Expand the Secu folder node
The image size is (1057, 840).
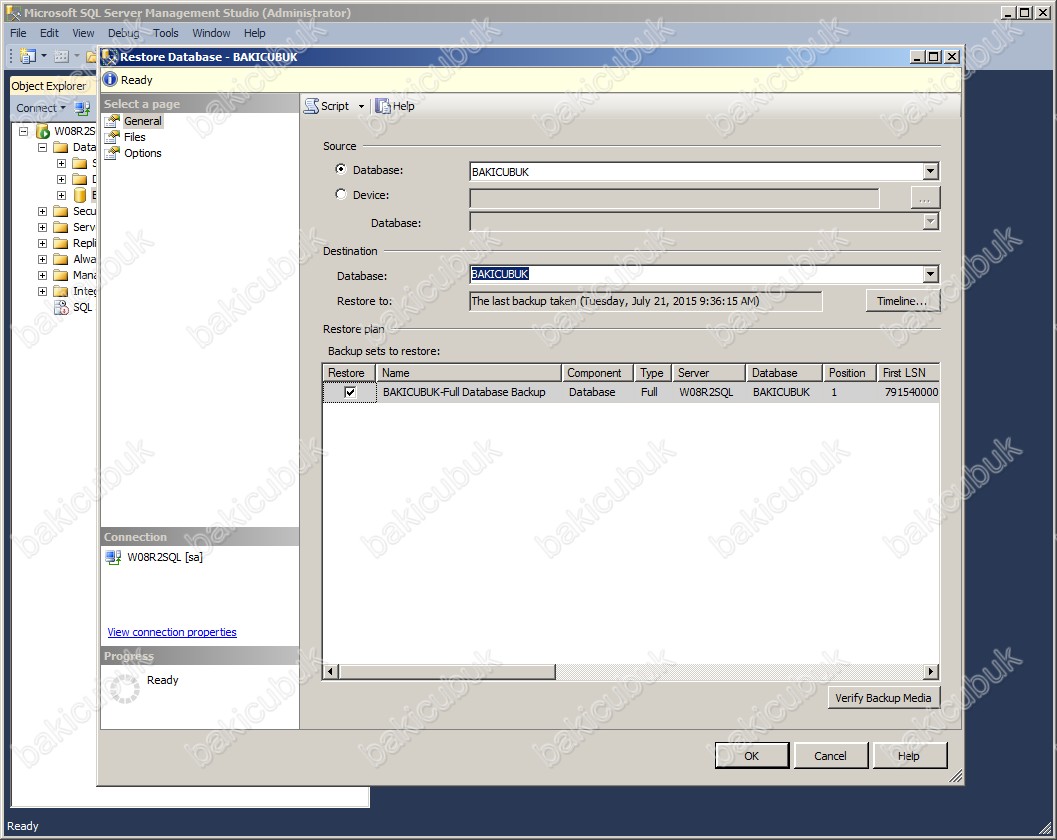point(42,211)
